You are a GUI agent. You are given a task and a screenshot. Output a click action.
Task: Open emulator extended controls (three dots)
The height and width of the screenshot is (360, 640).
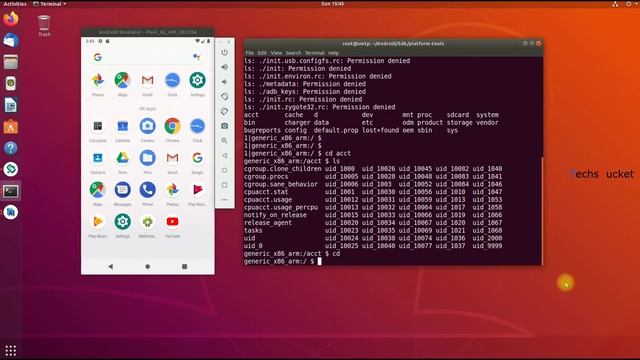(x=224, y=200)
